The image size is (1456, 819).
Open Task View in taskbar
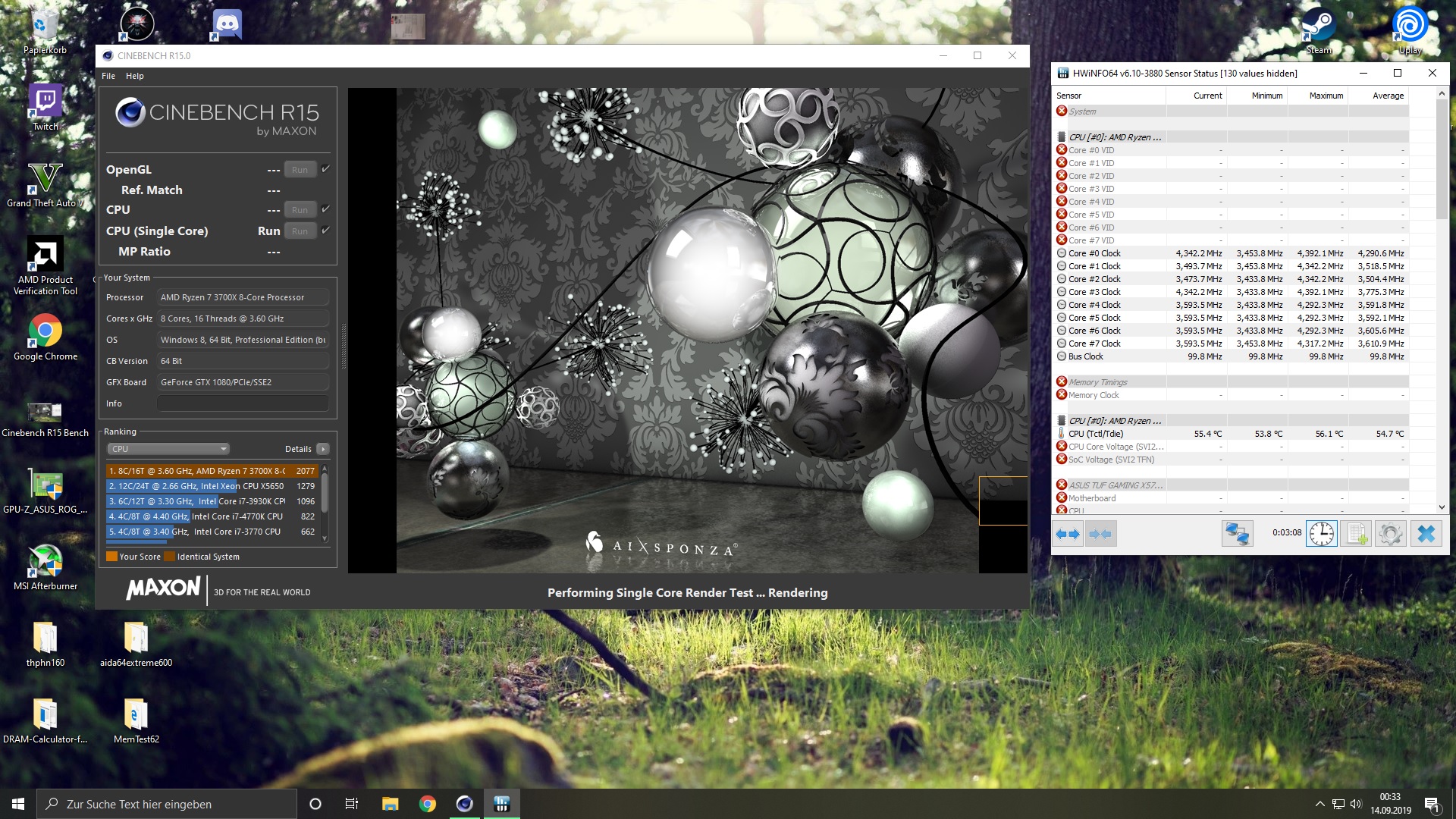point(351,804)
